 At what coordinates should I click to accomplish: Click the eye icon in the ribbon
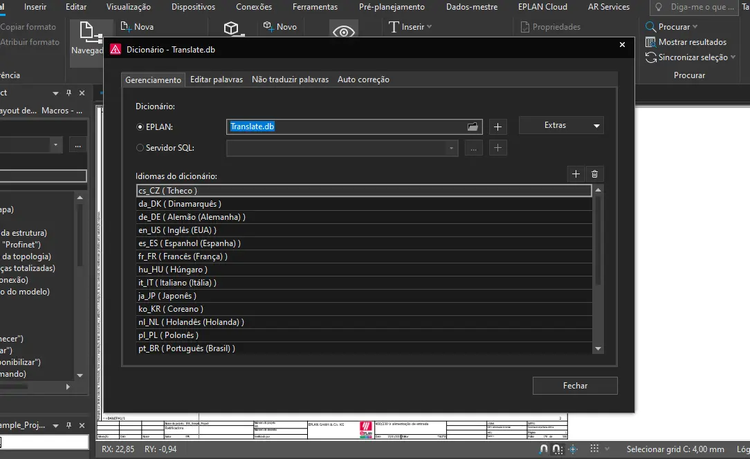point(344,33)
